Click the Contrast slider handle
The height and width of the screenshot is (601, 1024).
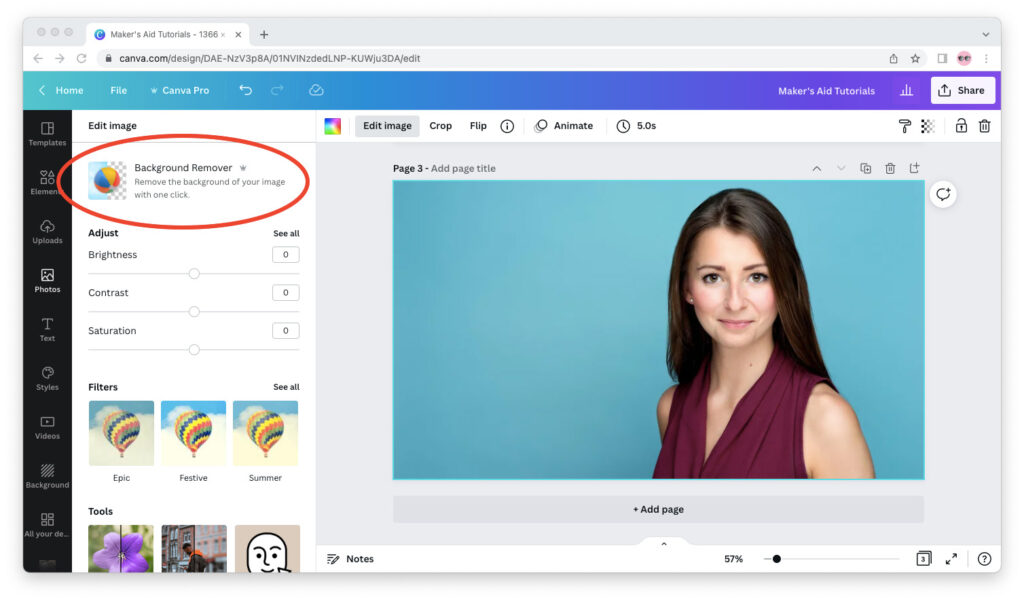[194, 312]
